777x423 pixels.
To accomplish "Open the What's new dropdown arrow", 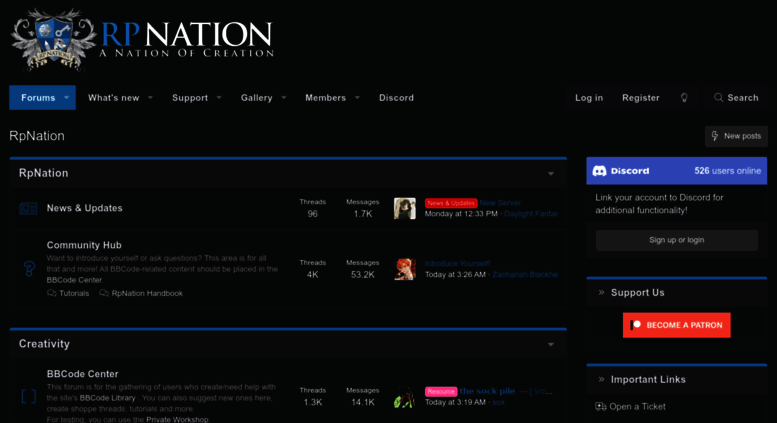I will point(150,98).
